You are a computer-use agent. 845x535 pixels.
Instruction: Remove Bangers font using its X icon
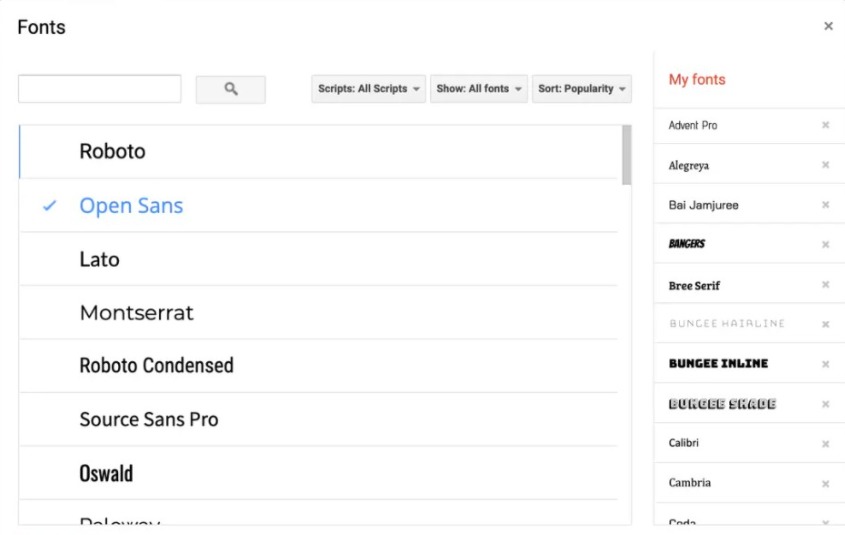[x=825, y=245]
